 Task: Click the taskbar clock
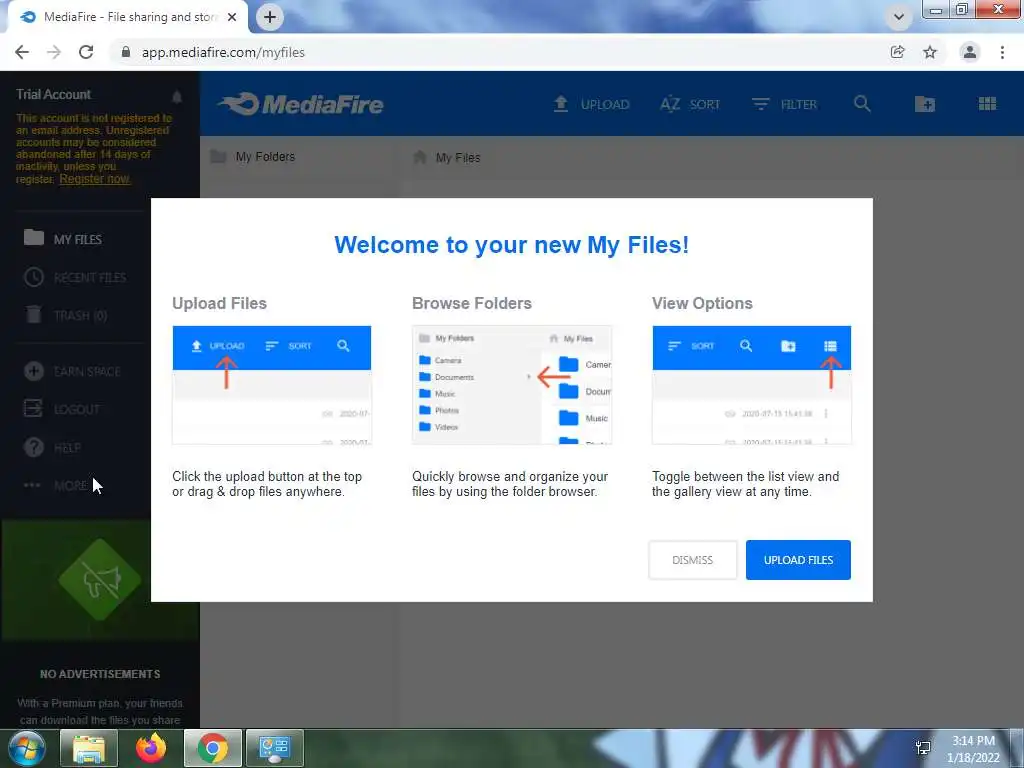click(x=973, y=749)
